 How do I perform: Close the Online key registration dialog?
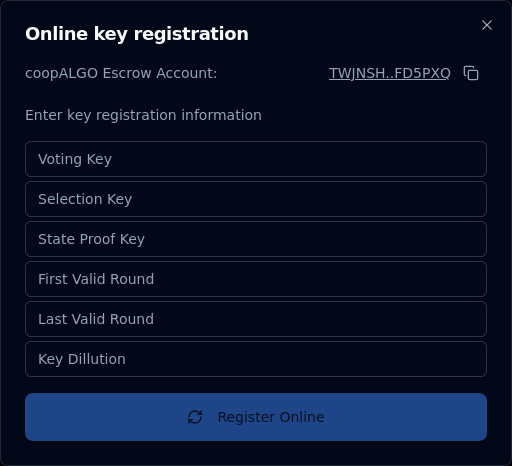coord(487,25)
